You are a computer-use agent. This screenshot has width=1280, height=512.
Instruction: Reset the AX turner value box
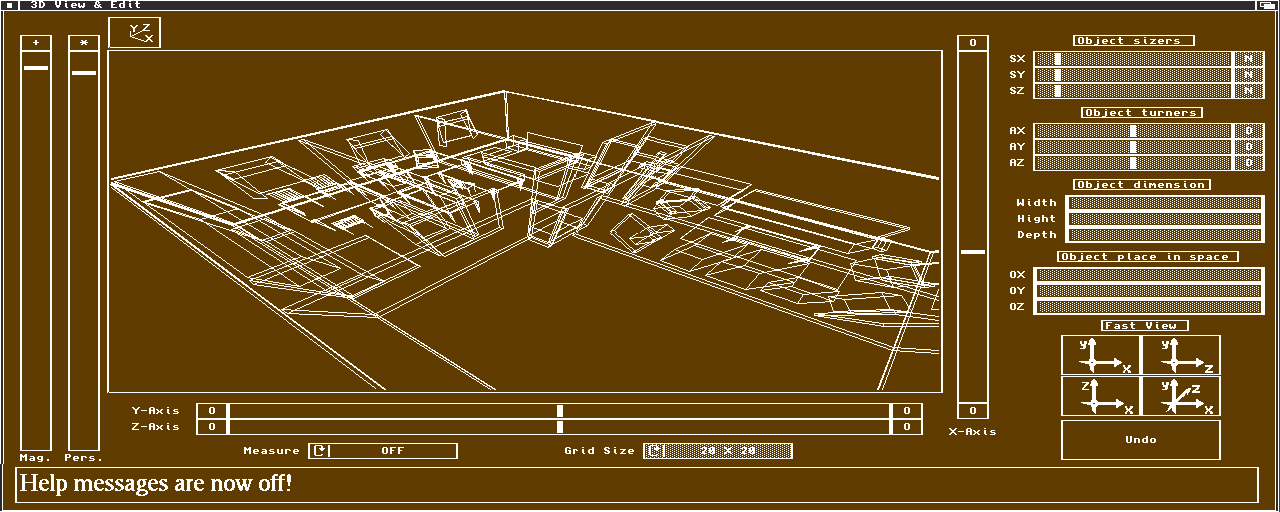(1248, 131)
